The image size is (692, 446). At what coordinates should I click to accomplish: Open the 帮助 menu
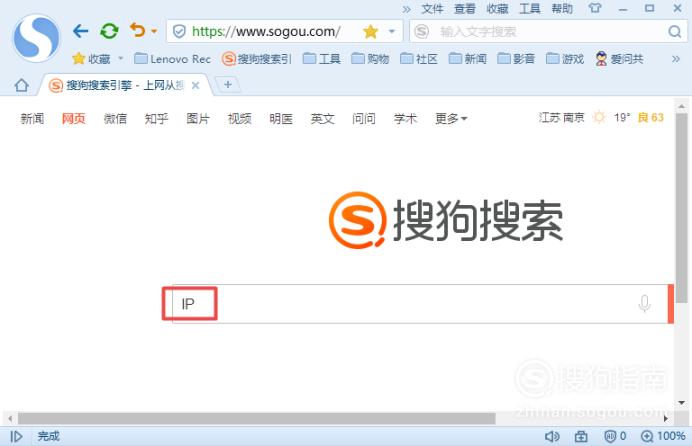tap(562, 8)
